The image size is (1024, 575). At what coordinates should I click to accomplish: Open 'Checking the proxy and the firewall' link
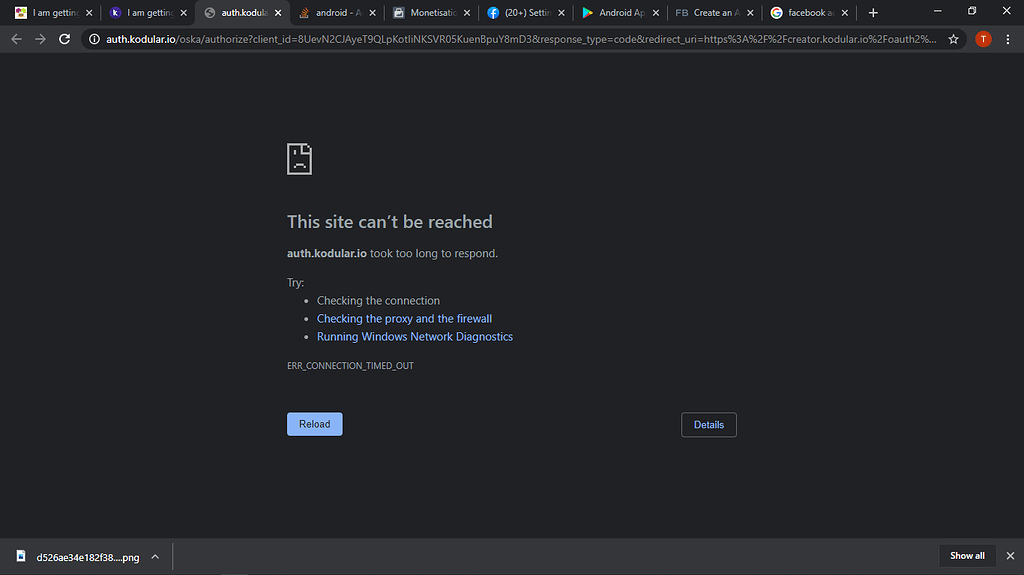click(404, 319)
